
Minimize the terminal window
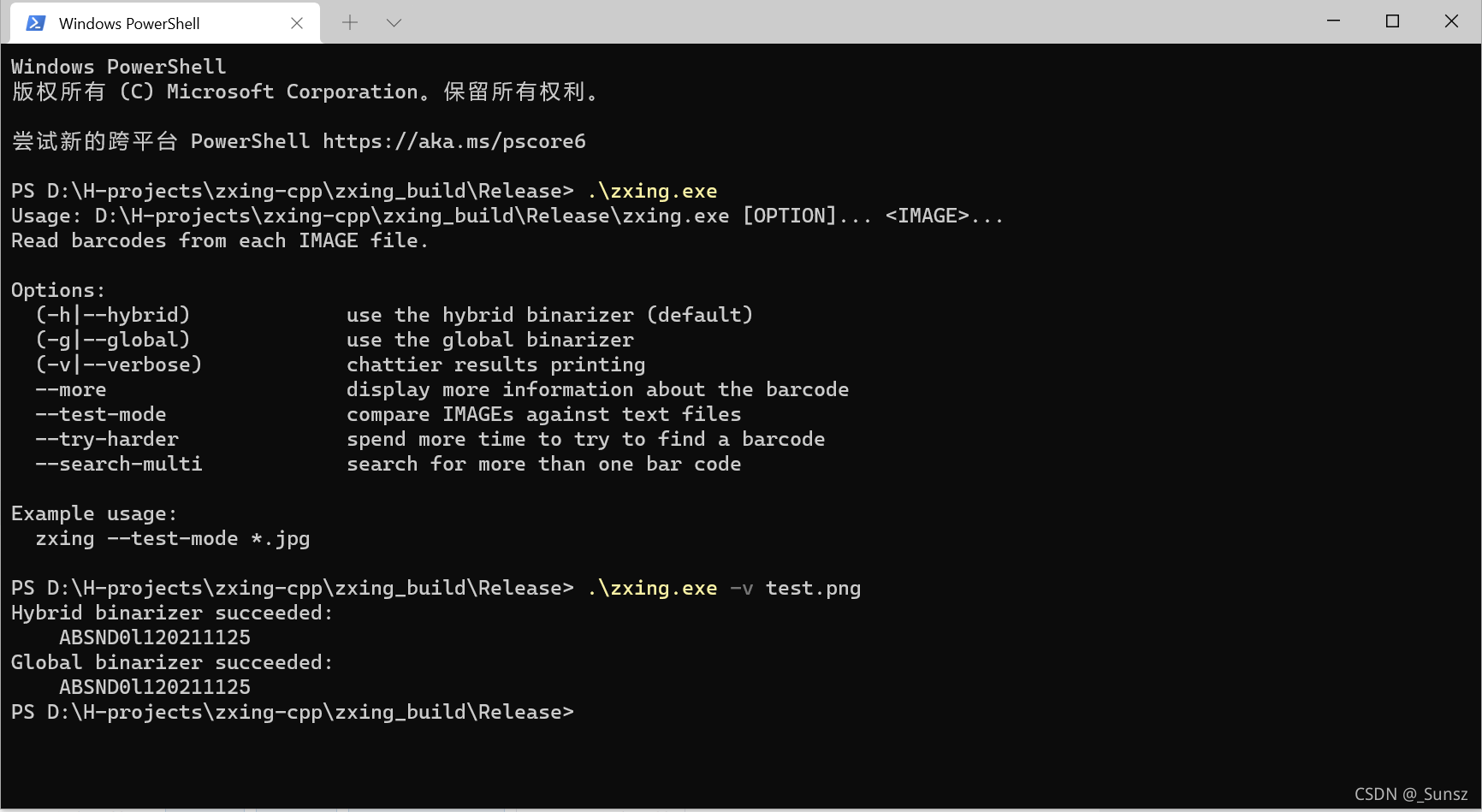1333,21
